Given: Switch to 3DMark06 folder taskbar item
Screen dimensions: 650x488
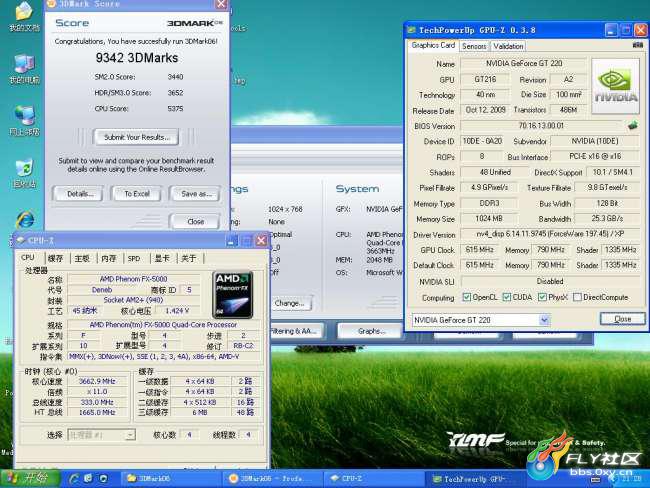Looking at the screenshot, I should [171, 478].
